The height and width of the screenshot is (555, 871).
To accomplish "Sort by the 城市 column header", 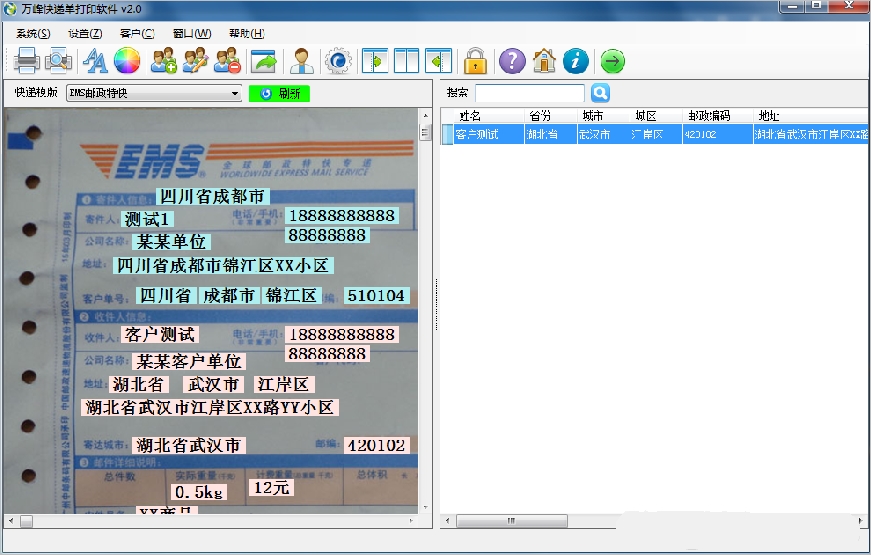I will [603, 116].
